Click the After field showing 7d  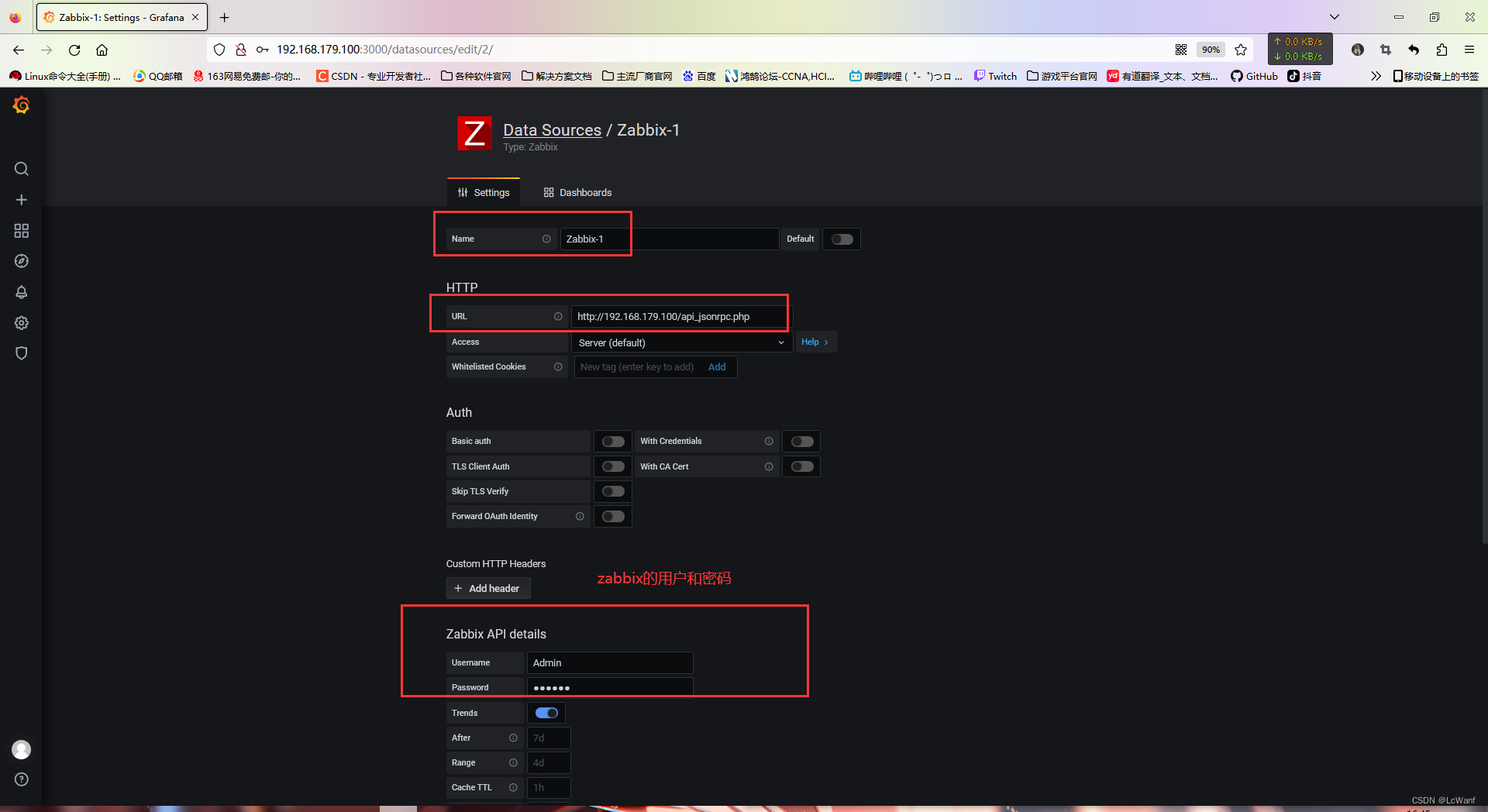(549, 738)
